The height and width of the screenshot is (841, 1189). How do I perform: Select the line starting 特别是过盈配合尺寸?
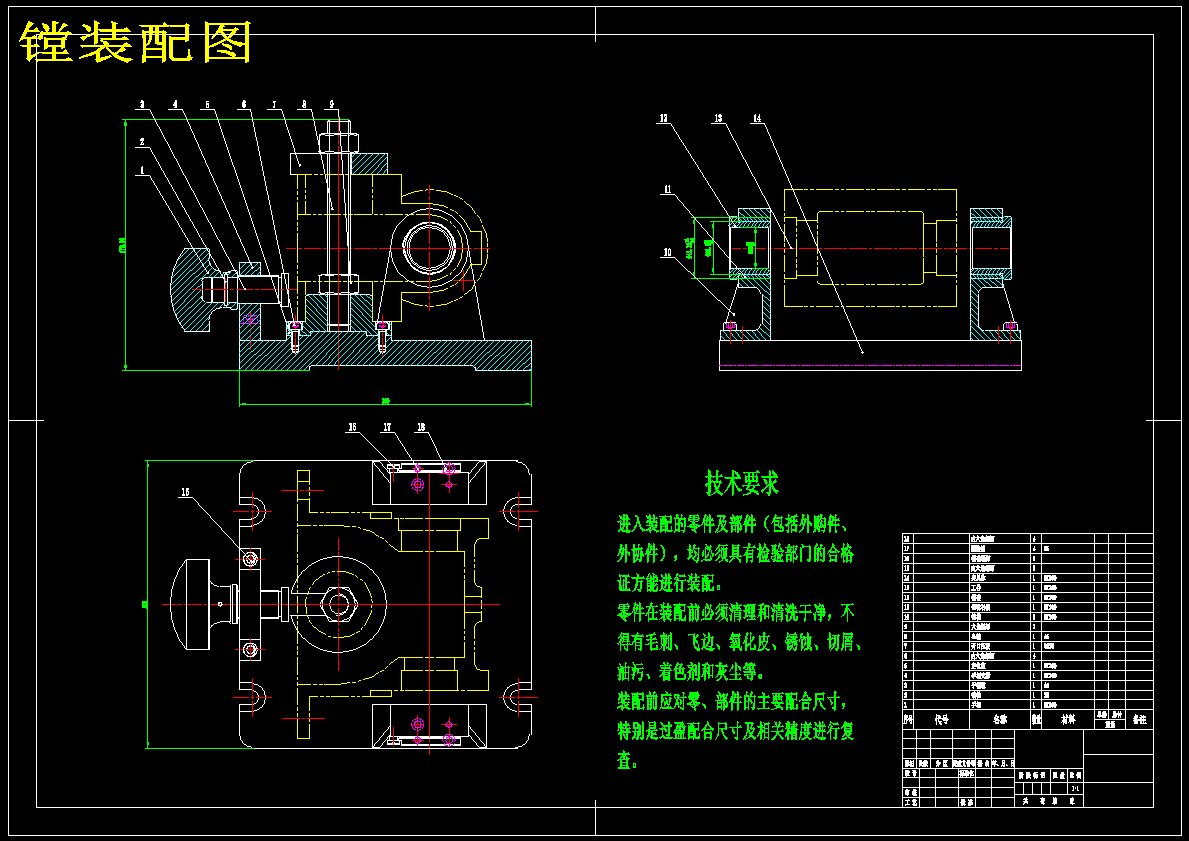736,731
